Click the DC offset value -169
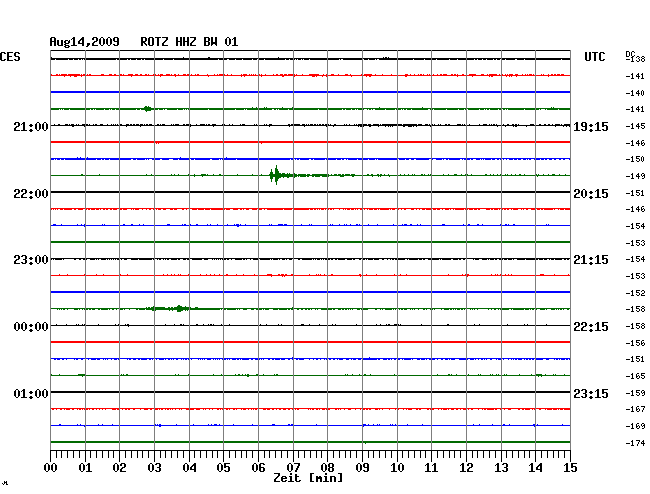Screen dimensions: 650x494 [x=635, y=426]
